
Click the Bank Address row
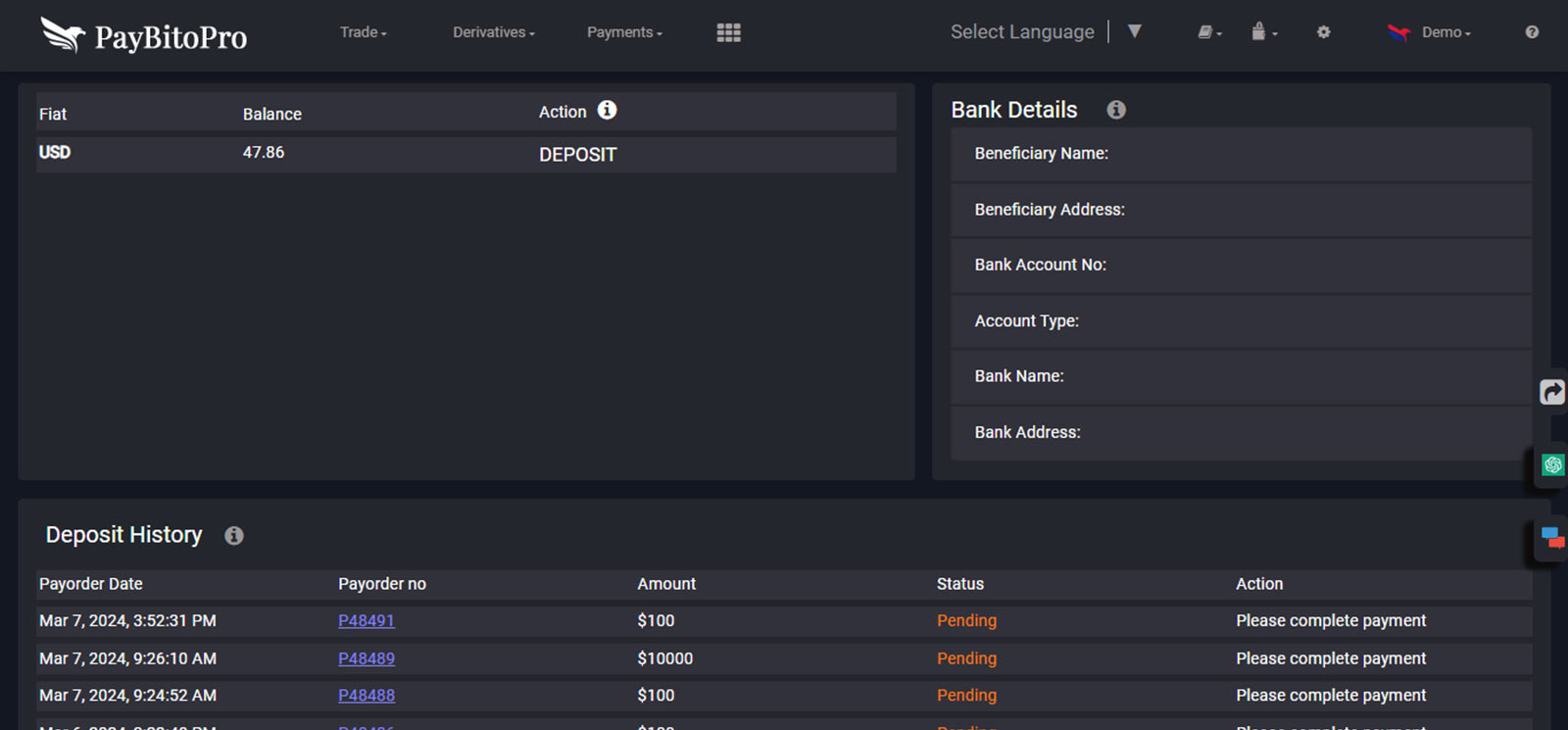1241,433
